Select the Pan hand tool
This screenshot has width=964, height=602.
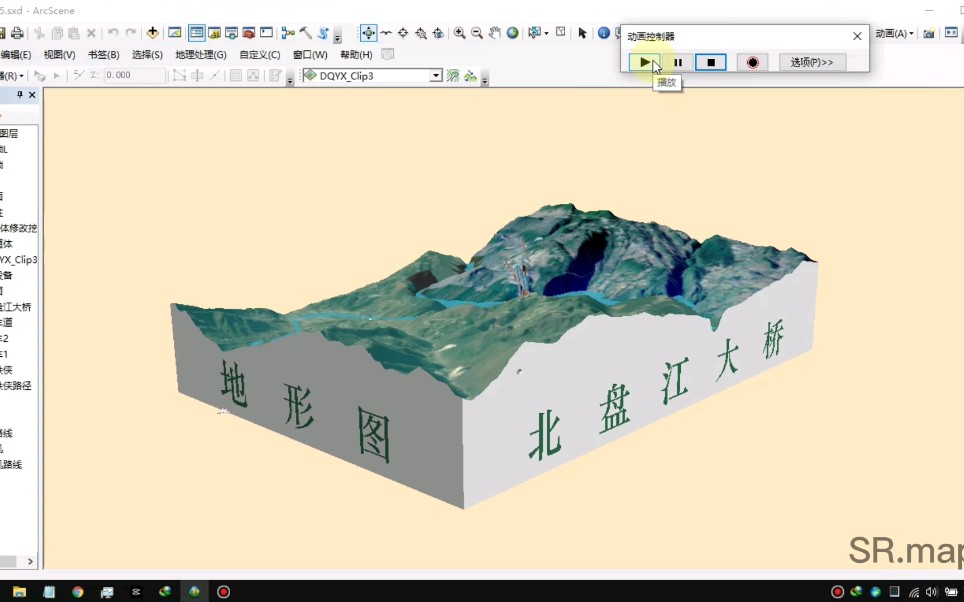pyautogui.click(x=494, y=32)
